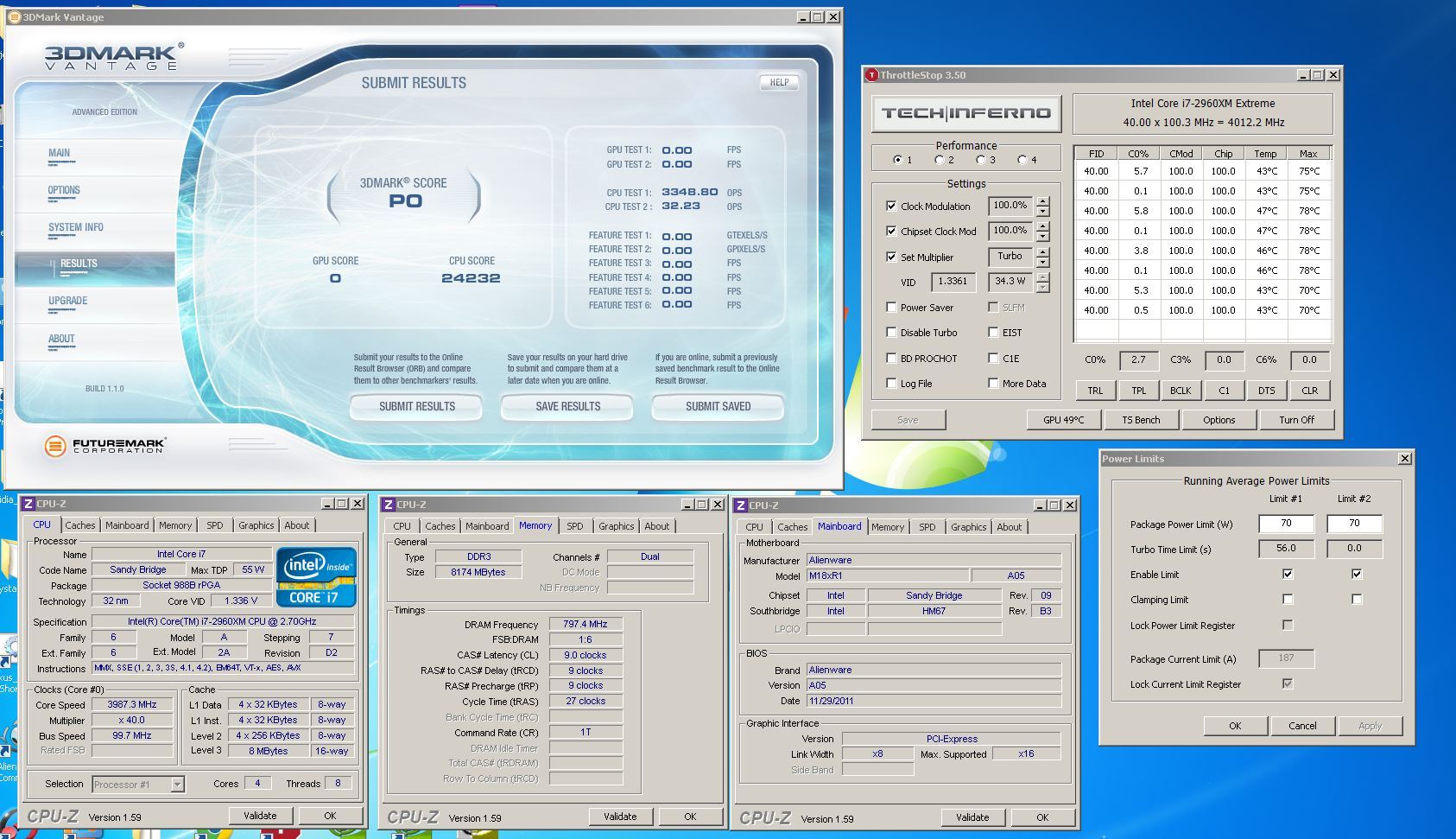Click CPU-Z Mainboard window title icon
Image resolution: width=1456 pixels, height=839 pixels.
(740, 505)
